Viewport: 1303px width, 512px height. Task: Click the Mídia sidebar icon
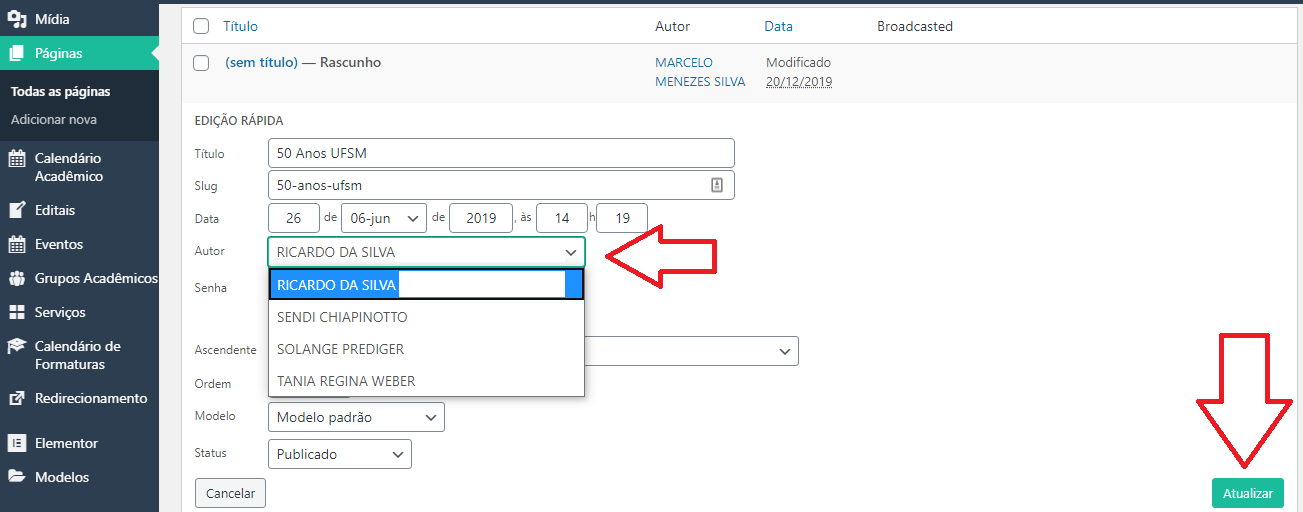17,19
